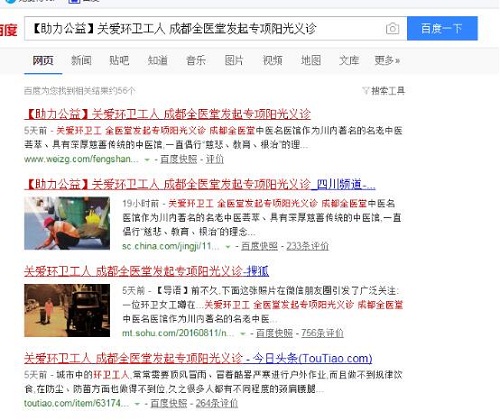Open the 搜狐 result title link

point(146,271)
